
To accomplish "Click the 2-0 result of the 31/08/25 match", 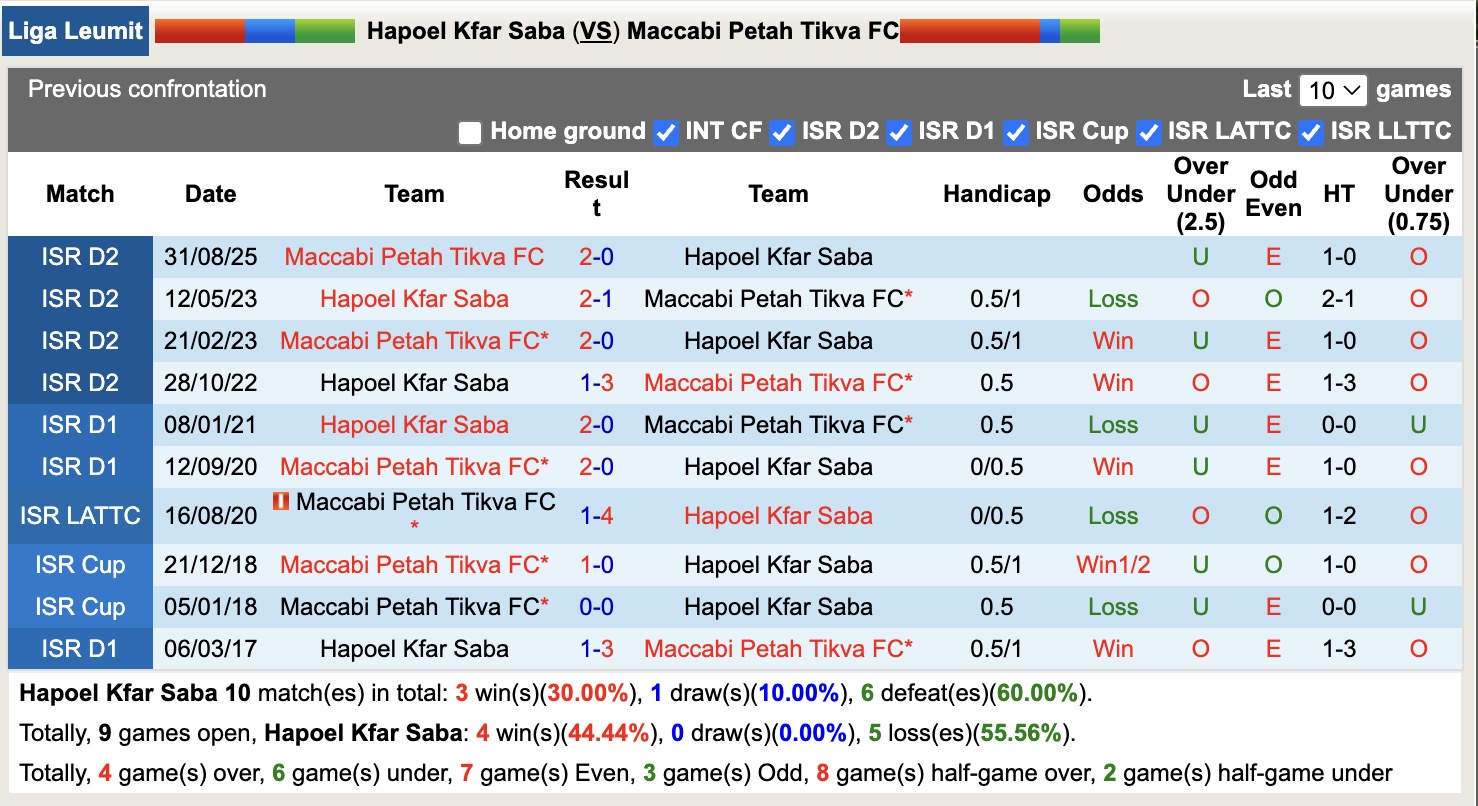I will pos(597,256).
